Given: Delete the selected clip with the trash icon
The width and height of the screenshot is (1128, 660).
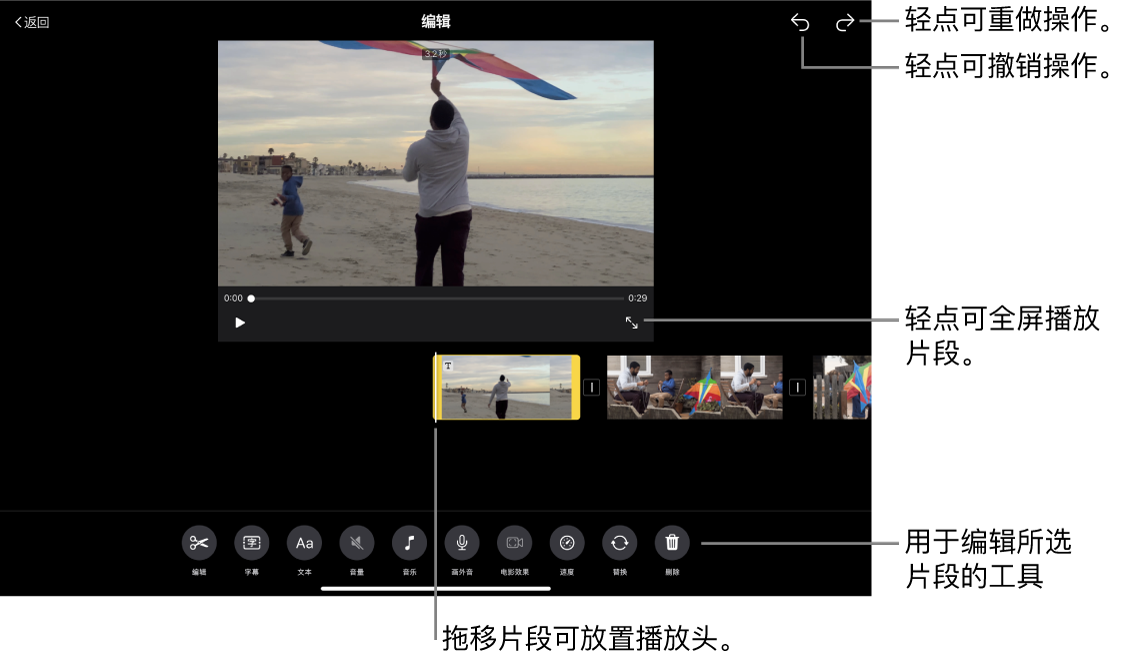Looking at the screenshot, I should (x=672, y=543).
